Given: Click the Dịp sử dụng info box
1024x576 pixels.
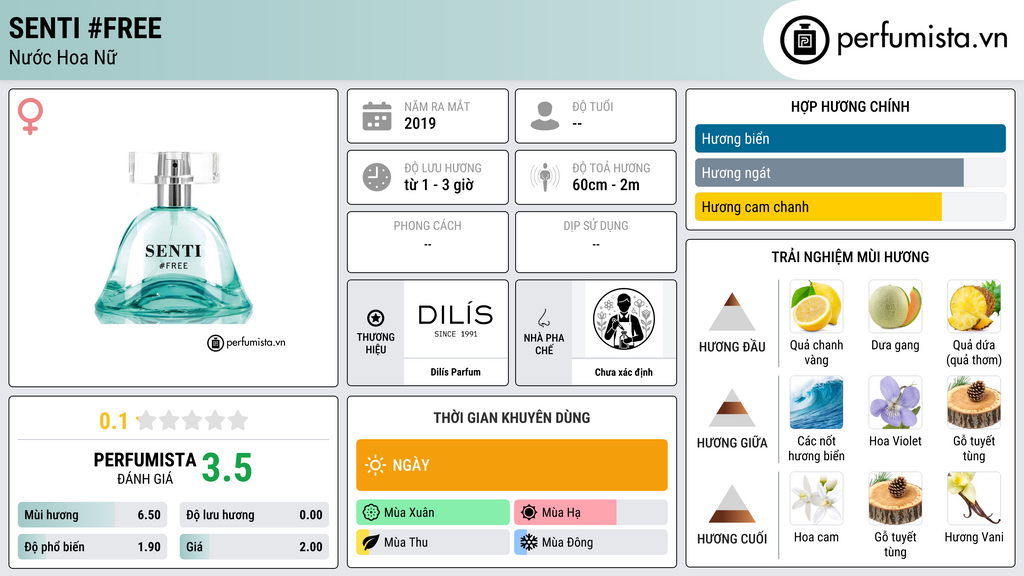Looking at the screenshot, I should (596, 242).
